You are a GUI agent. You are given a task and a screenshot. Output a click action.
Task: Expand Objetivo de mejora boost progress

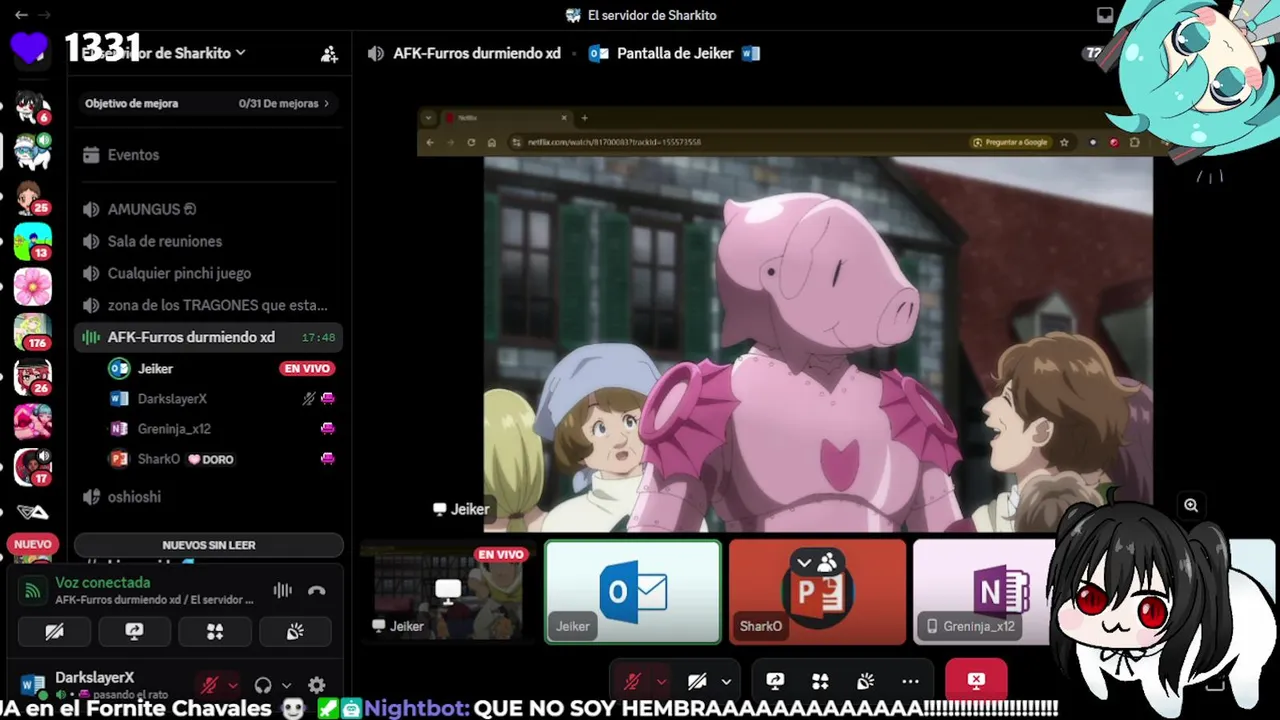pyautogui.click(x=208, y=103)
